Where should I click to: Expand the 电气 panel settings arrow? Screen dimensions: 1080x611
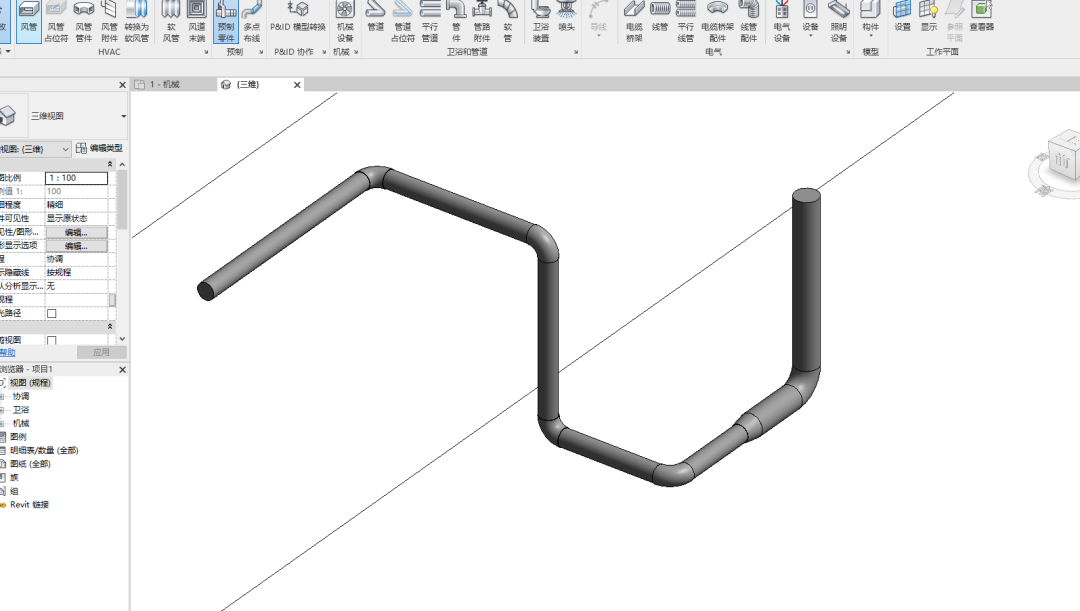click(848, 52)
